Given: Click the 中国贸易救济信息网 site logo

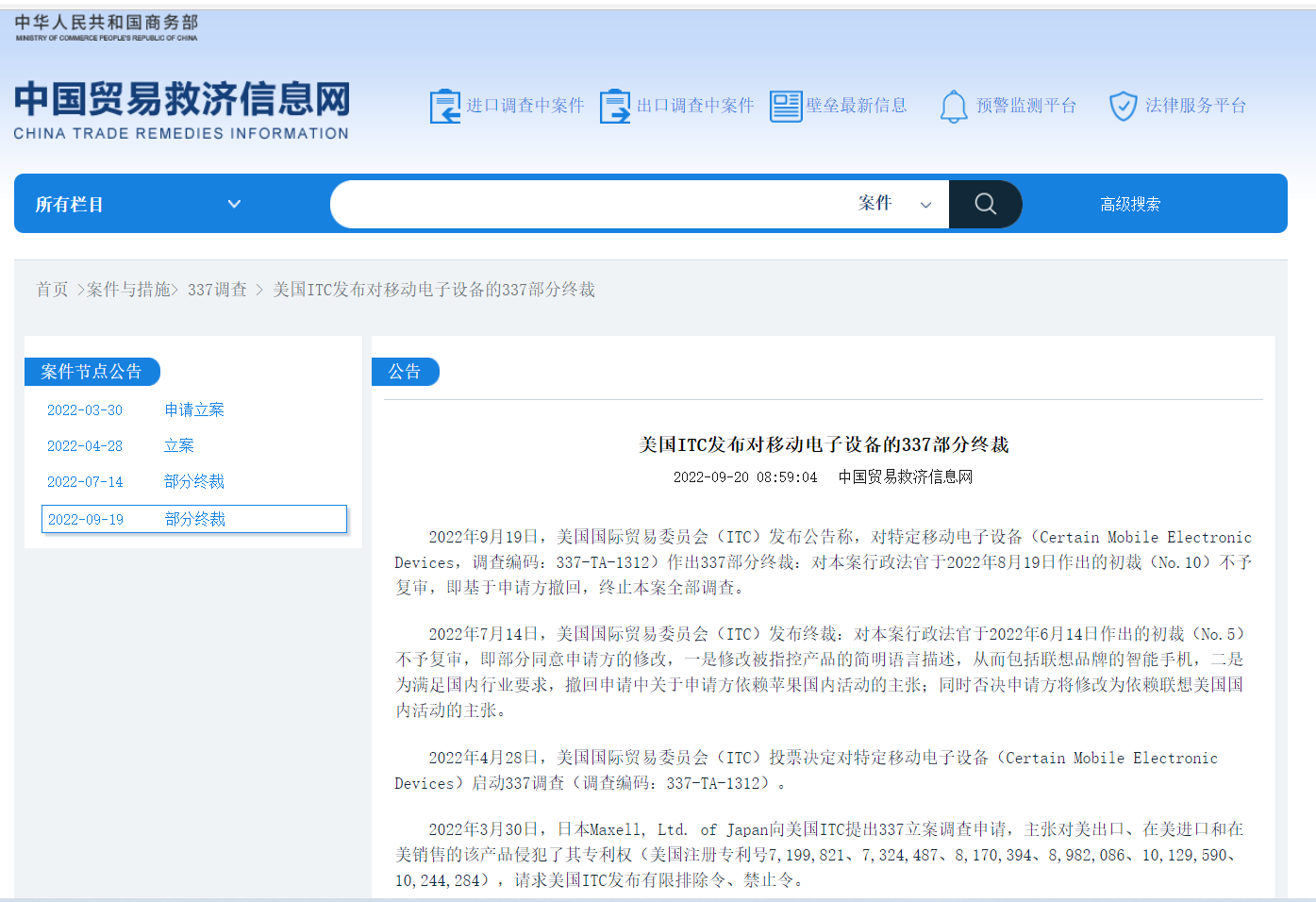Looking at the screenshot, I should coord(181,109).
